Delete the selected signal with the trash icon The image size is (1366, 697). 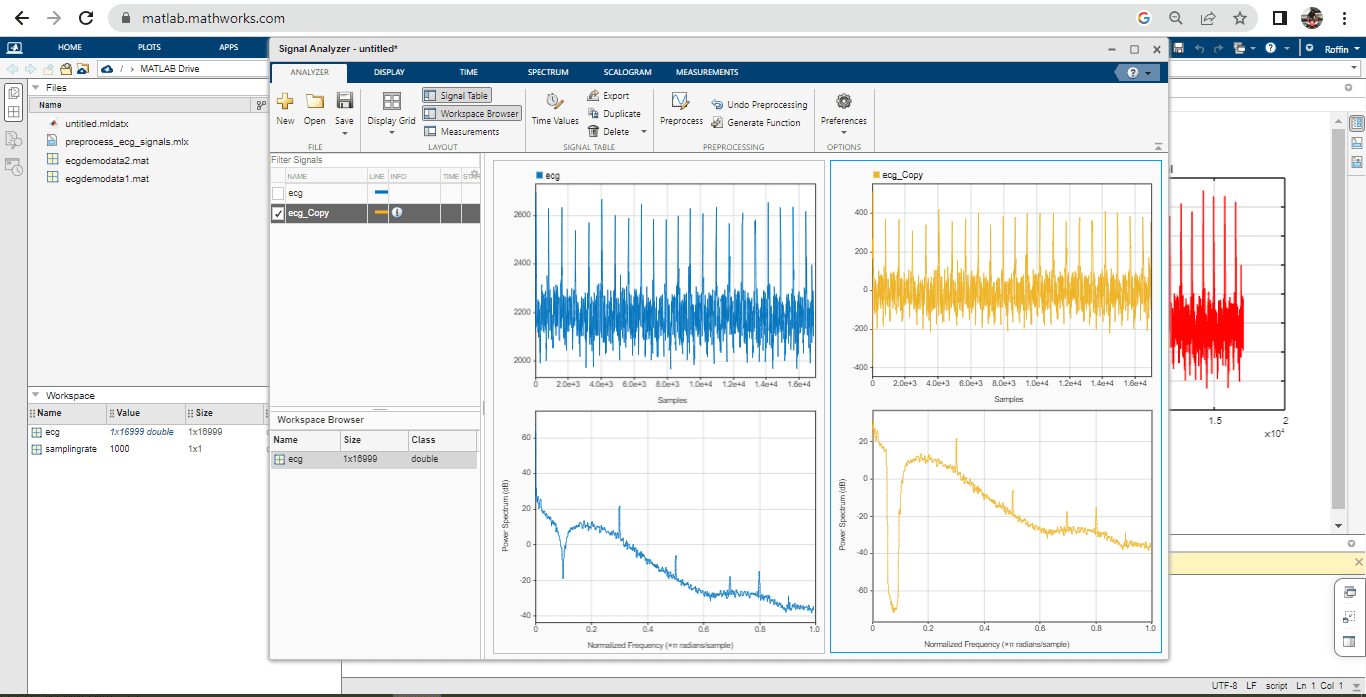(593, 131)
